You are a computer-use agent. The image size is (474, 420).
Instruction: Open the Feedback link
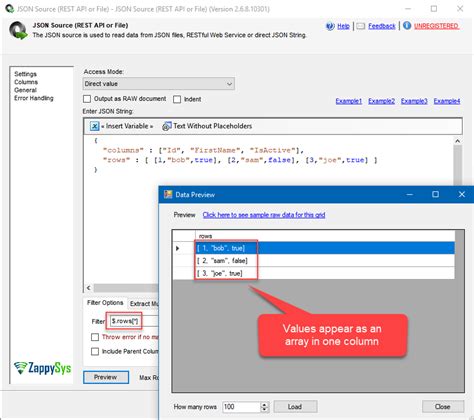point(382,26)
